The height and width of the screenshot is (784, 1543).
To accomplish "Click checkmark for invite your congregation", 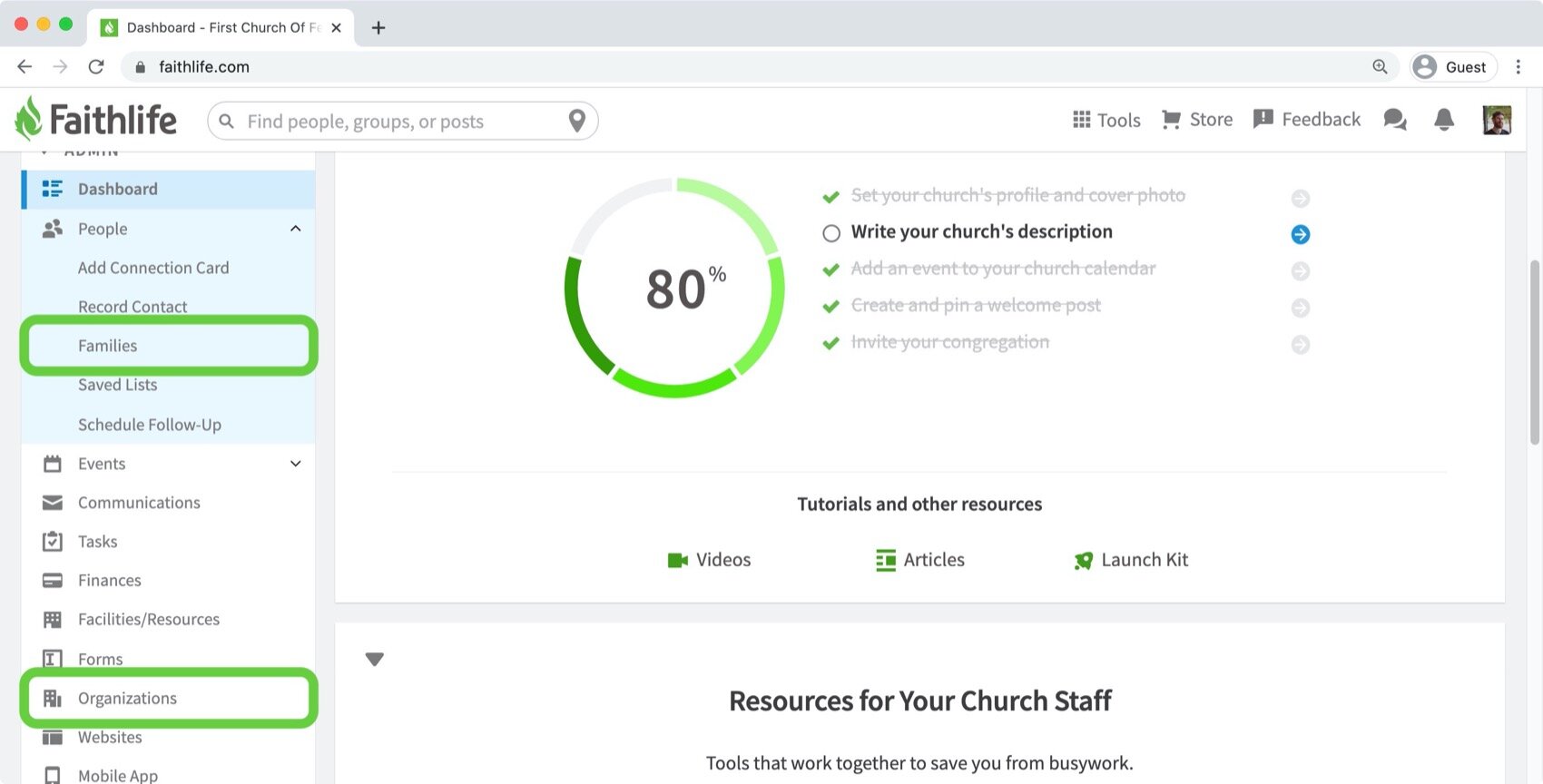I will coord(830,344).
